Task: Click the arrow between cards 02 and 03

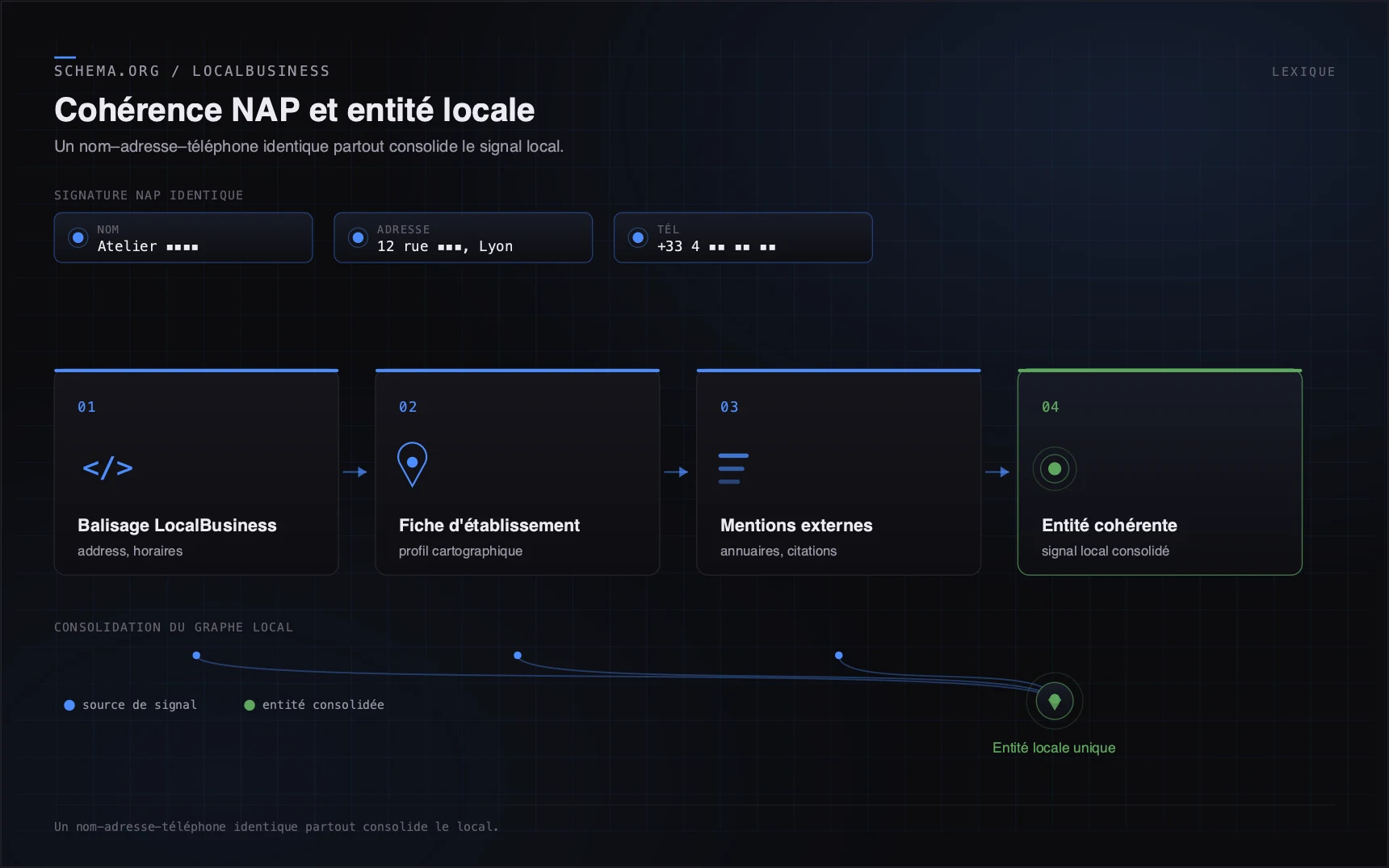Action: click(676, 472)
